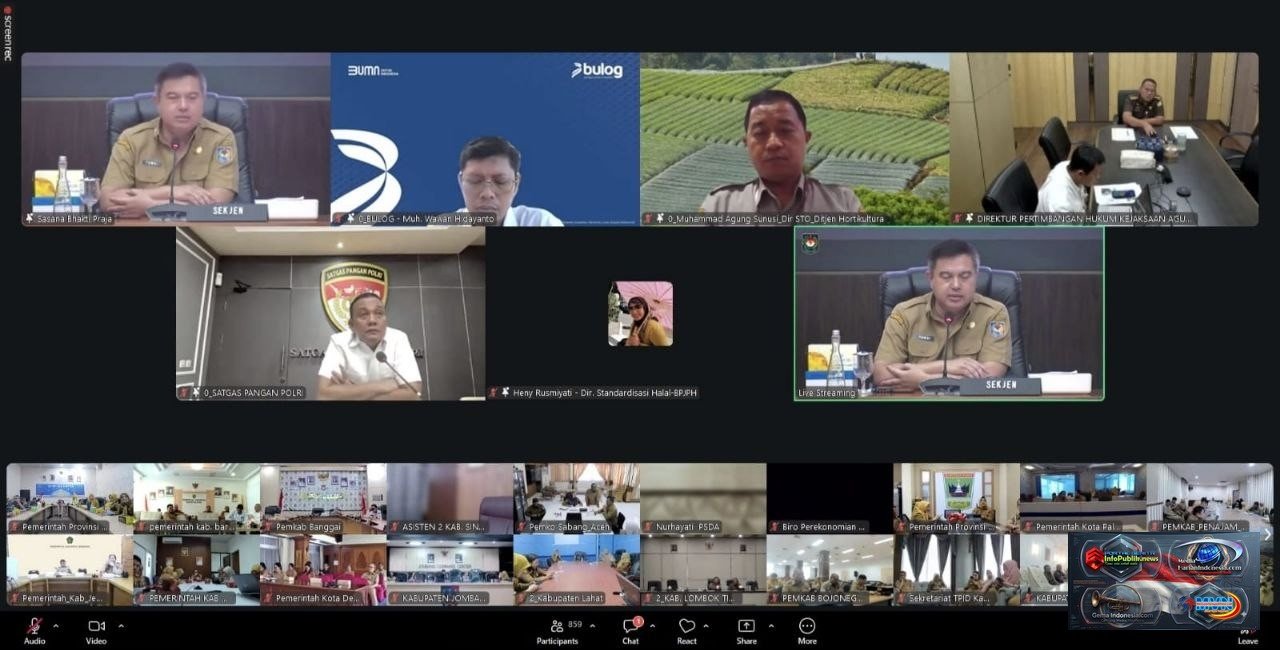Click the red notification badge on Chat

coord(638,621)
